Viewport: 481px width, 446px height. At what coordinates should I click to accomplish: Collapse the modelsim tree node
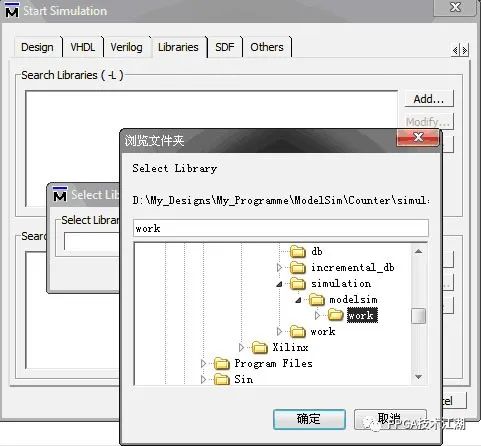[x=298, y=300]
